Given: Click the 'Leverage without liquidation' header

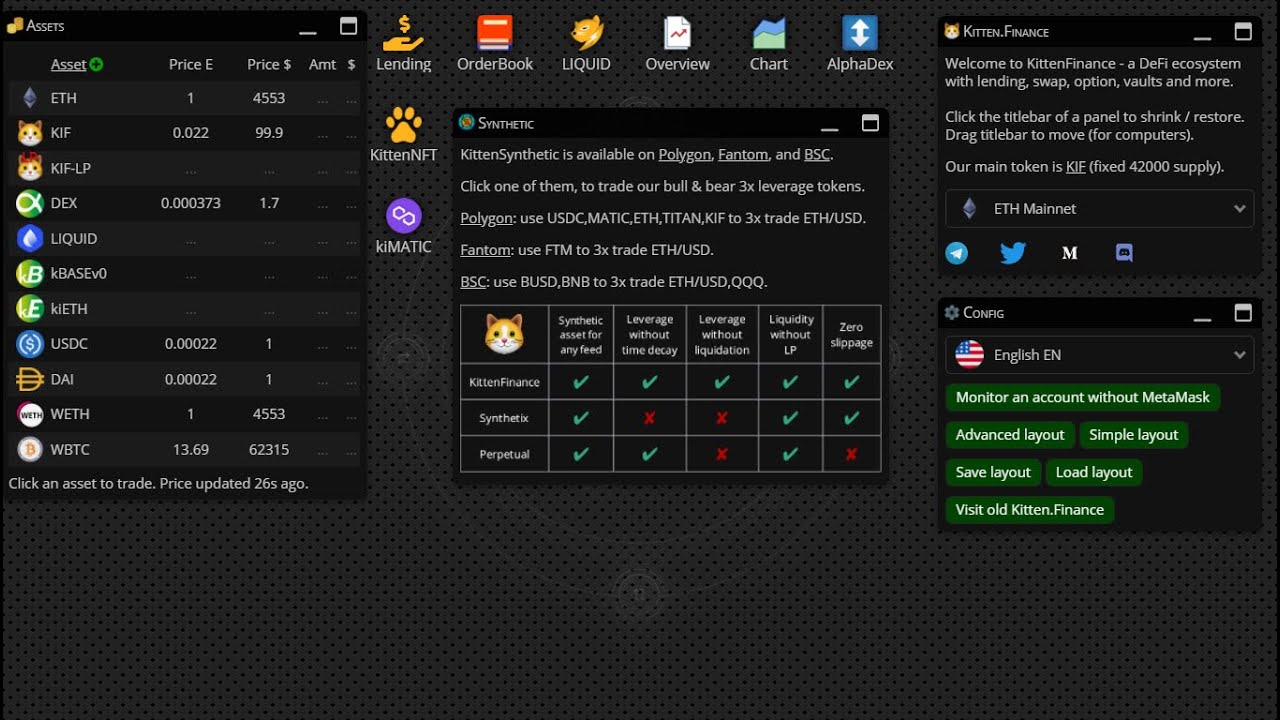Looking at the screenshot, I should coord(722,335).
